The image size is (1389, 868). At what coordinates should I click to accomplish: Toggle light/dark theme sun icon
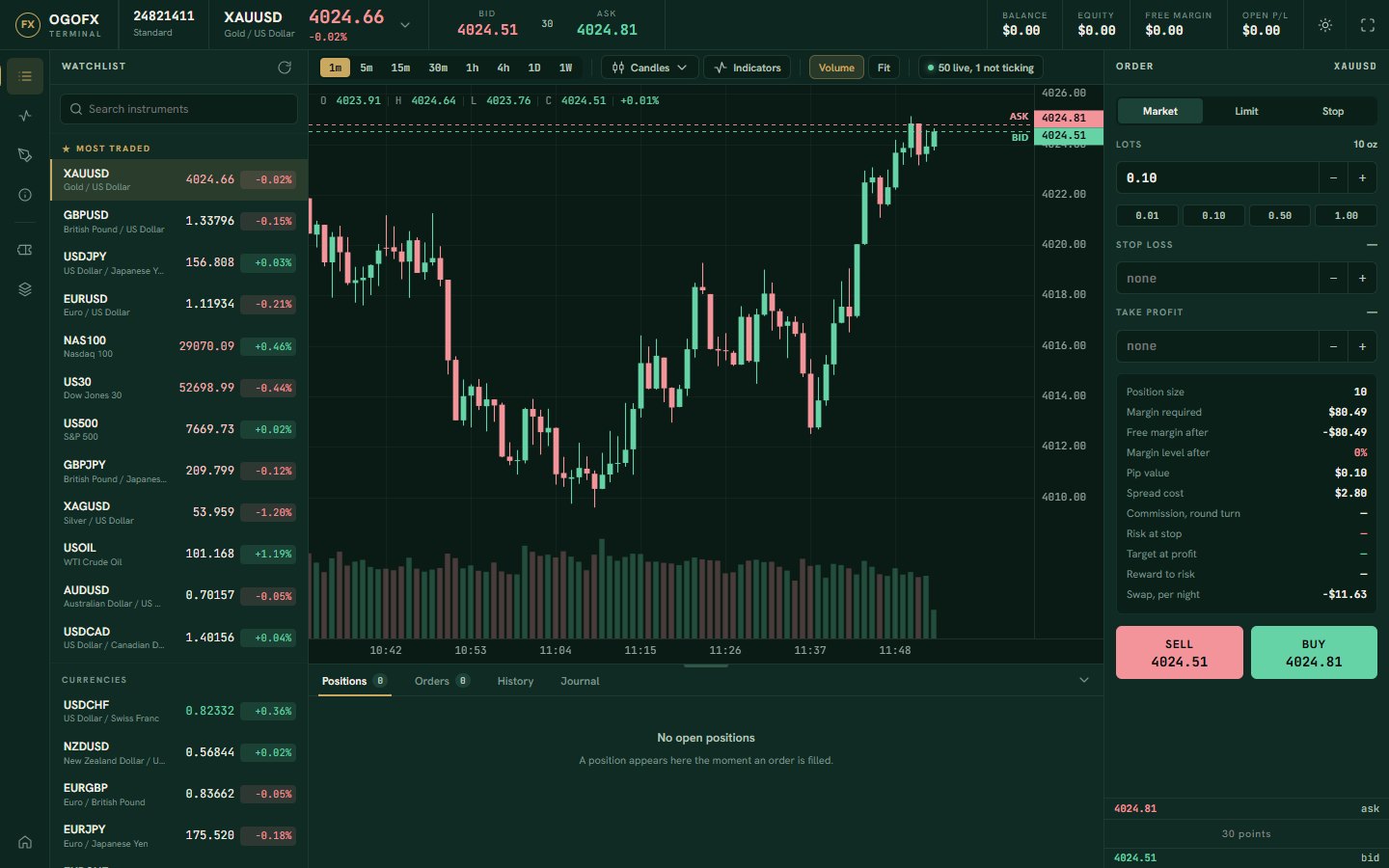click(x=1325, y=25)
